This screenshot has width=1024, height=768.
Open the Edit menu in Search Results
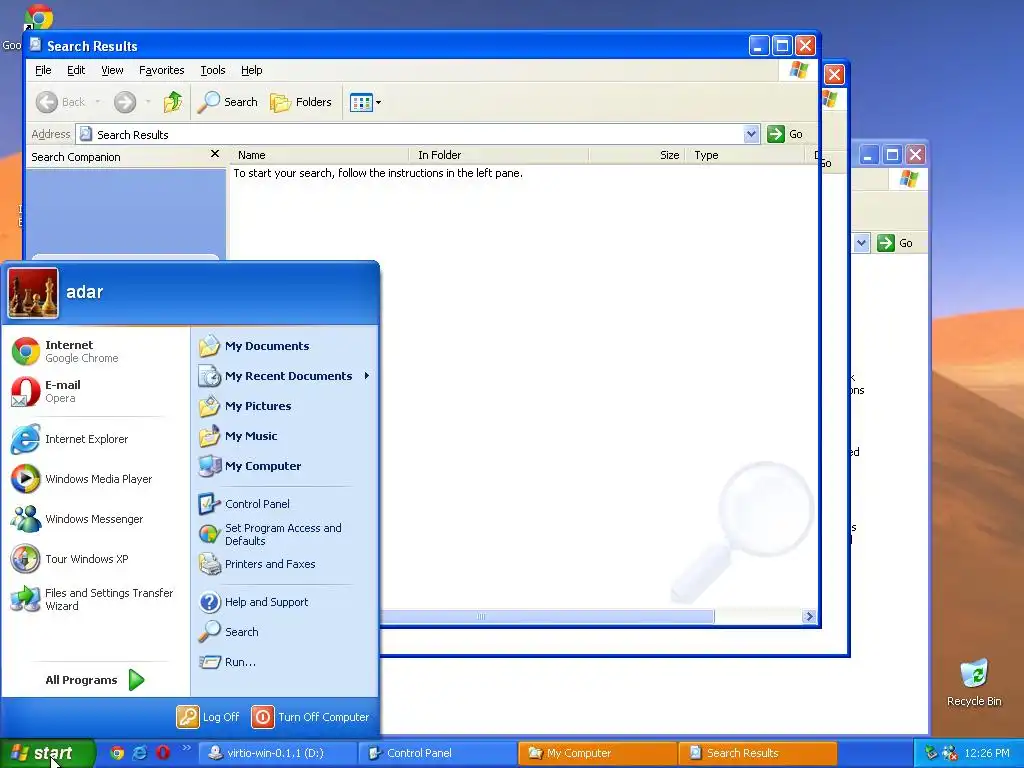(x=76, y=70)
